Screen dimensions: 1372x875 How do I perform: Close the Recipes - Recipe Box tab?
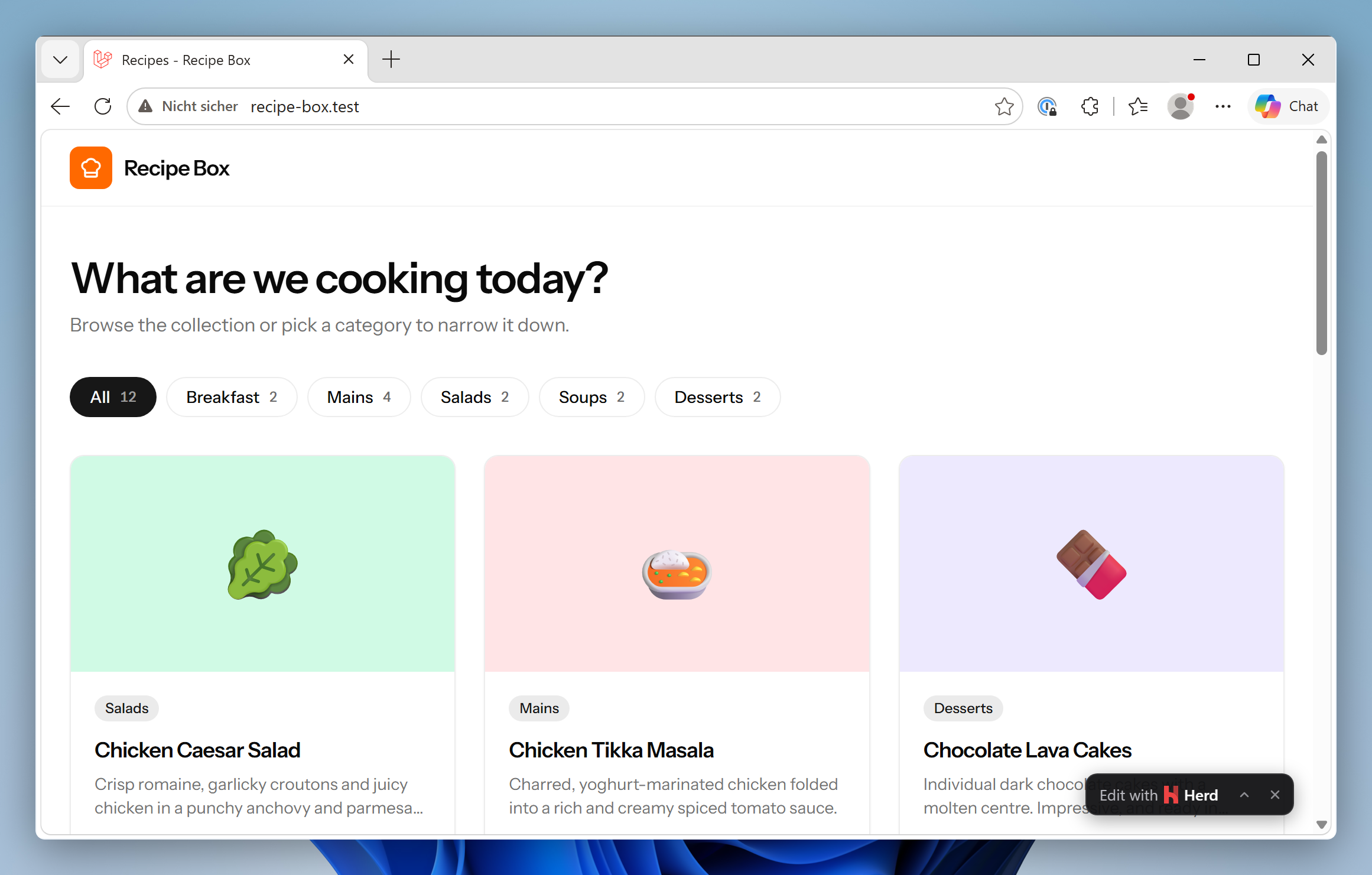click(x=349, y=59)
